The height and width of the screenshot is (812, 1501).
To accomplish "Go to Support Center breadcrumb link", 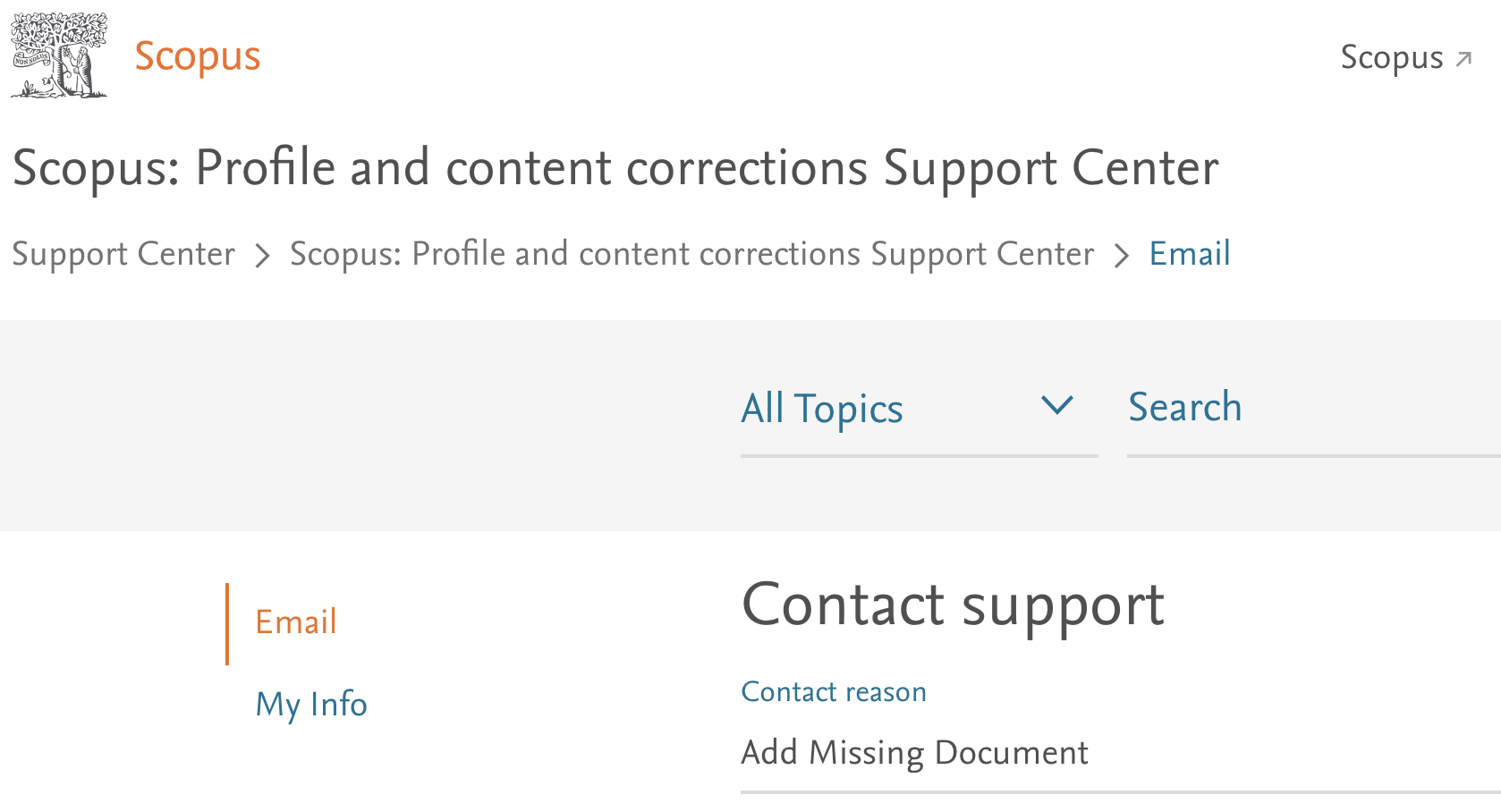I will coord(123,255).
